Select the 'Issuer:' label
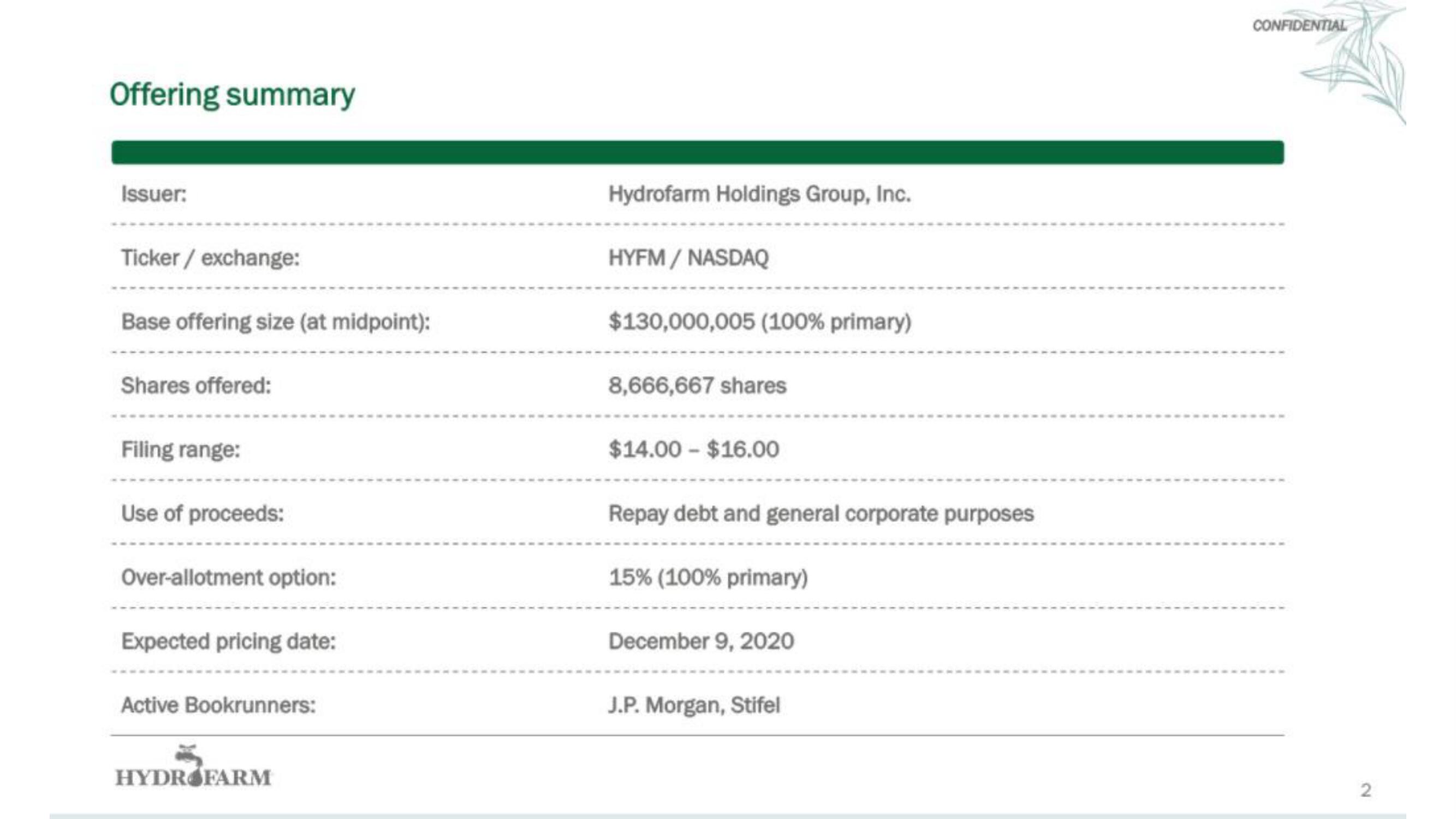Screen dimensions: 1456x819 (x=154, y=194)
